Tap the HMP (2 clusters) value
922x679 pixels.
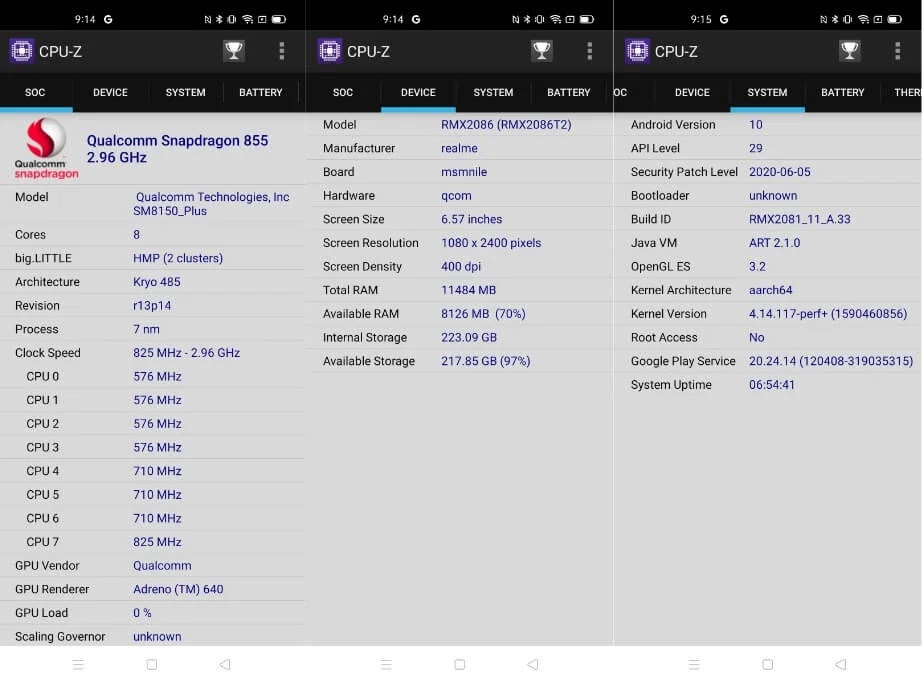[x=178, y=258]
